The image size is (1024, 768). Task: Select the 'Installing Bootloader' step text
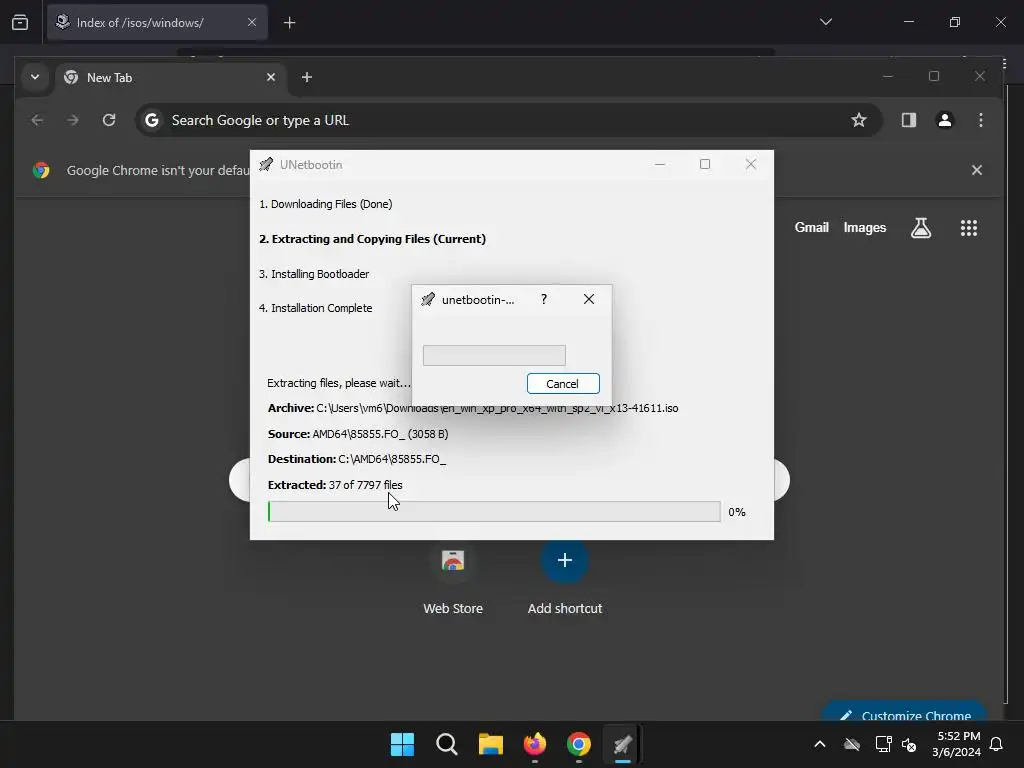point(314,274)
